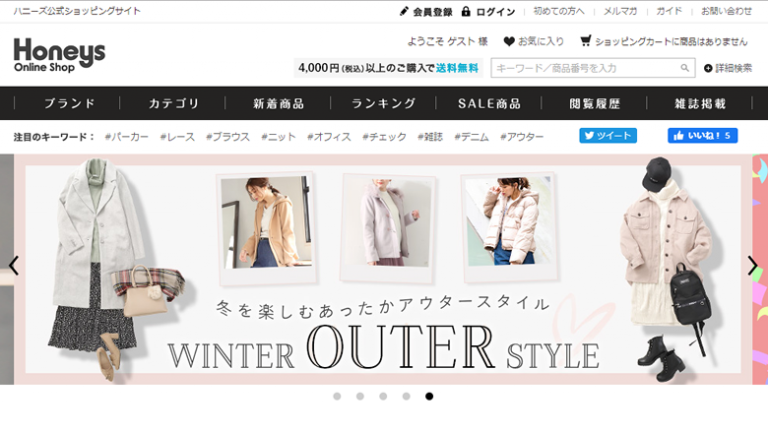Screen dimensions: 768x432
Task: Click the lock login icon
Action: click(x=466, y=11)
